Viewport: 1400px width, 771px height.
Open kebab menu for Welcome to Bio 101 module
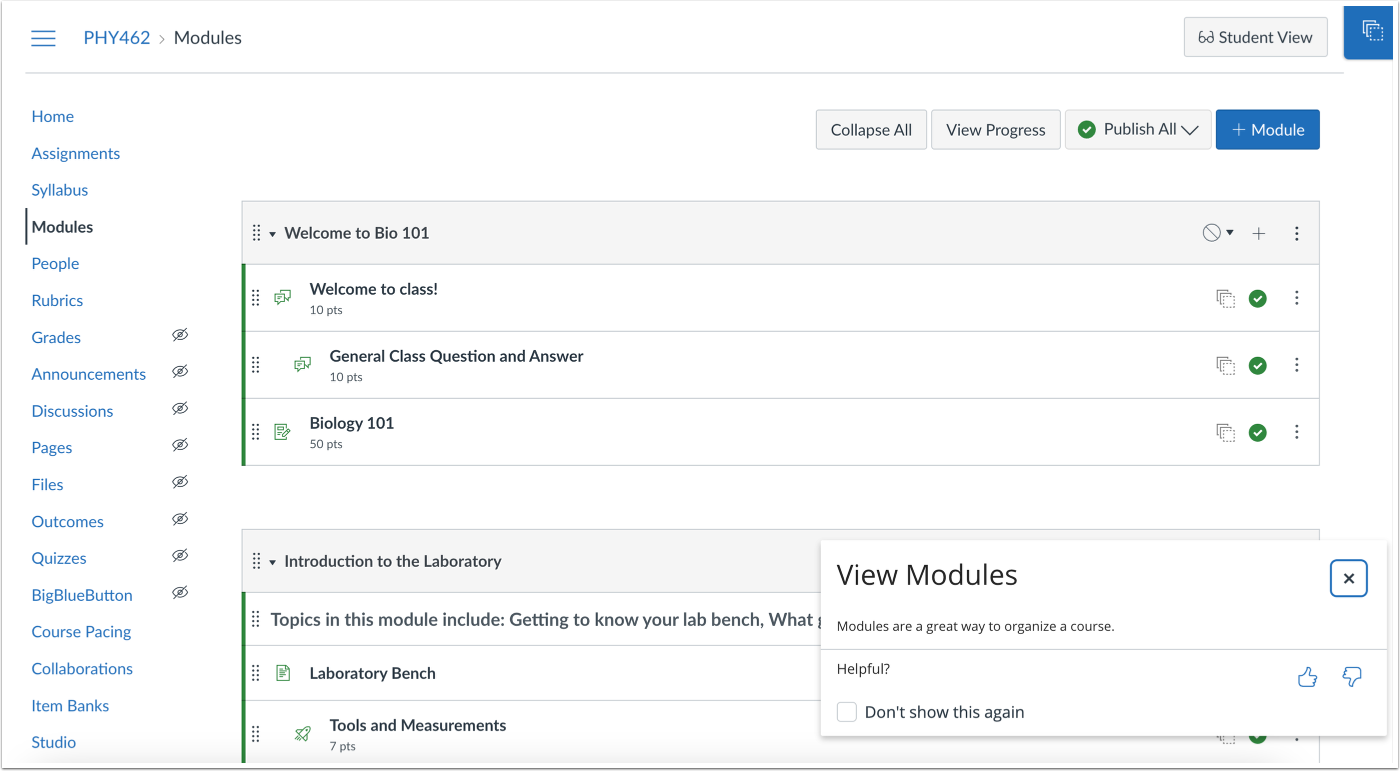[x=1297, y=233]
